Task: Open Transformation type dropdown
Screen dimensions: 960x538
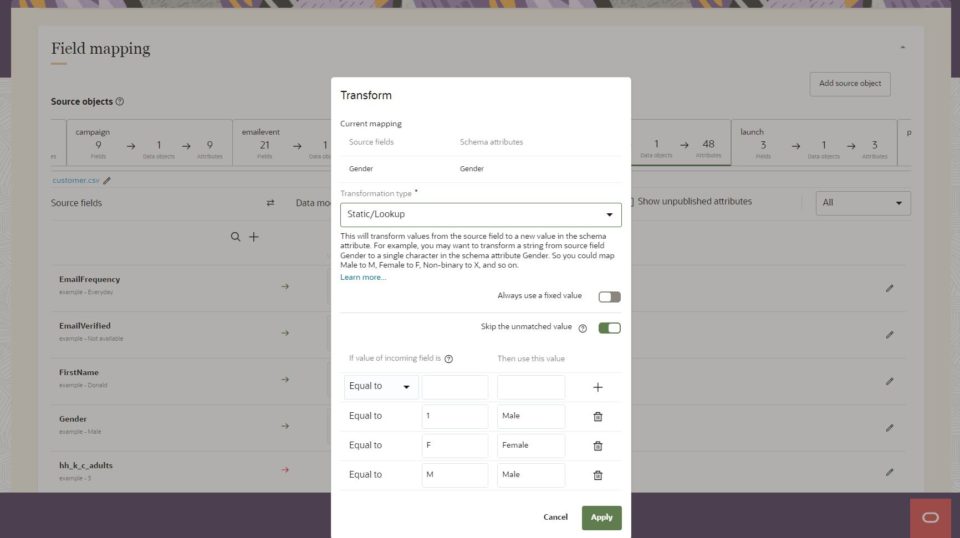Action: (x=480, y=214)
